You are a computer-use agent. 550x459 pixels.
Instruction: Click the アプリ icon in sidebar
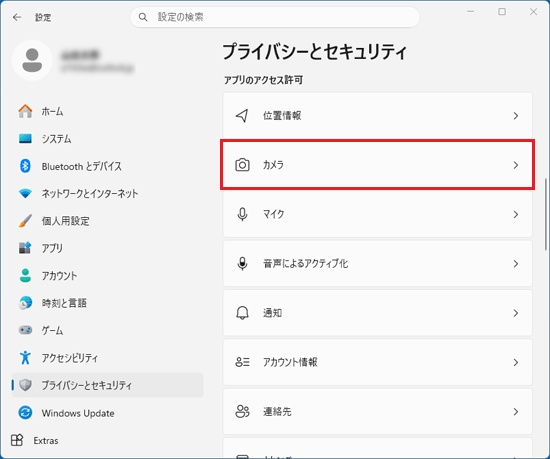[25, 248]
